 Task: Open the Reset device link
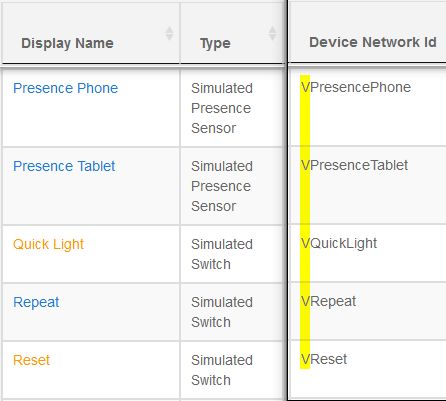[31, 360]
